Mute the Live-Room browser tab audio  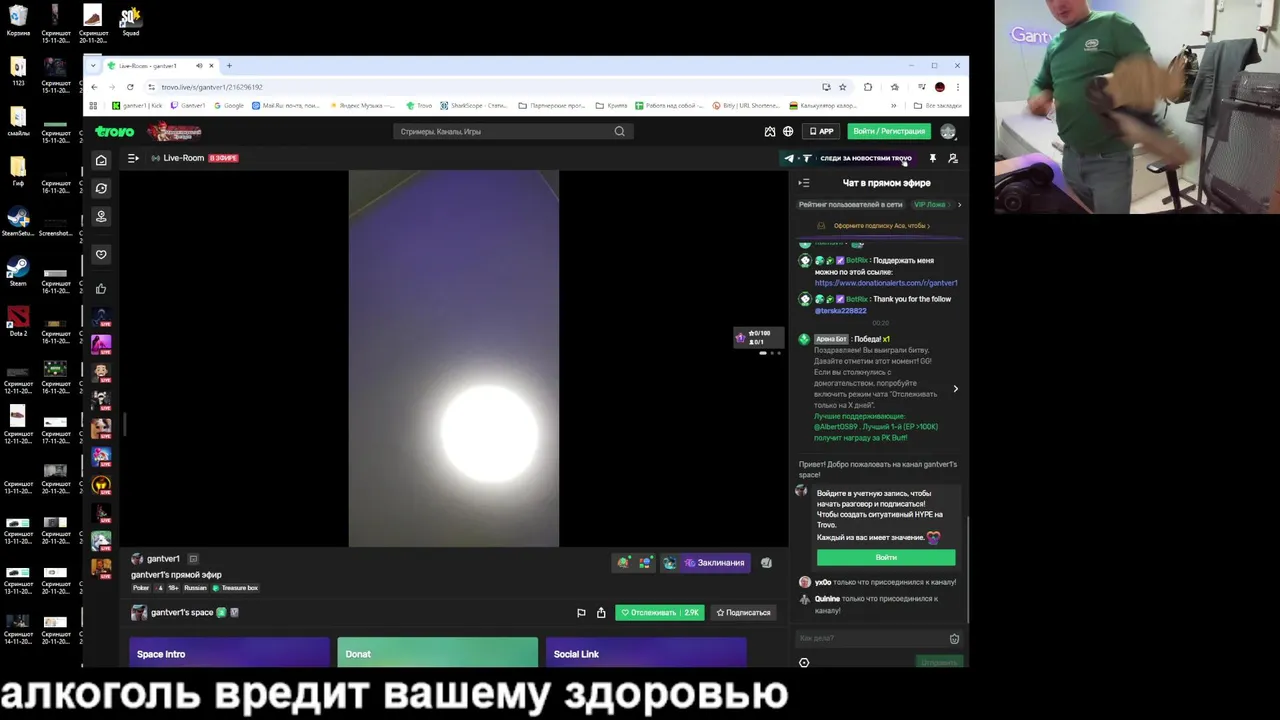[x=198, y=66]
